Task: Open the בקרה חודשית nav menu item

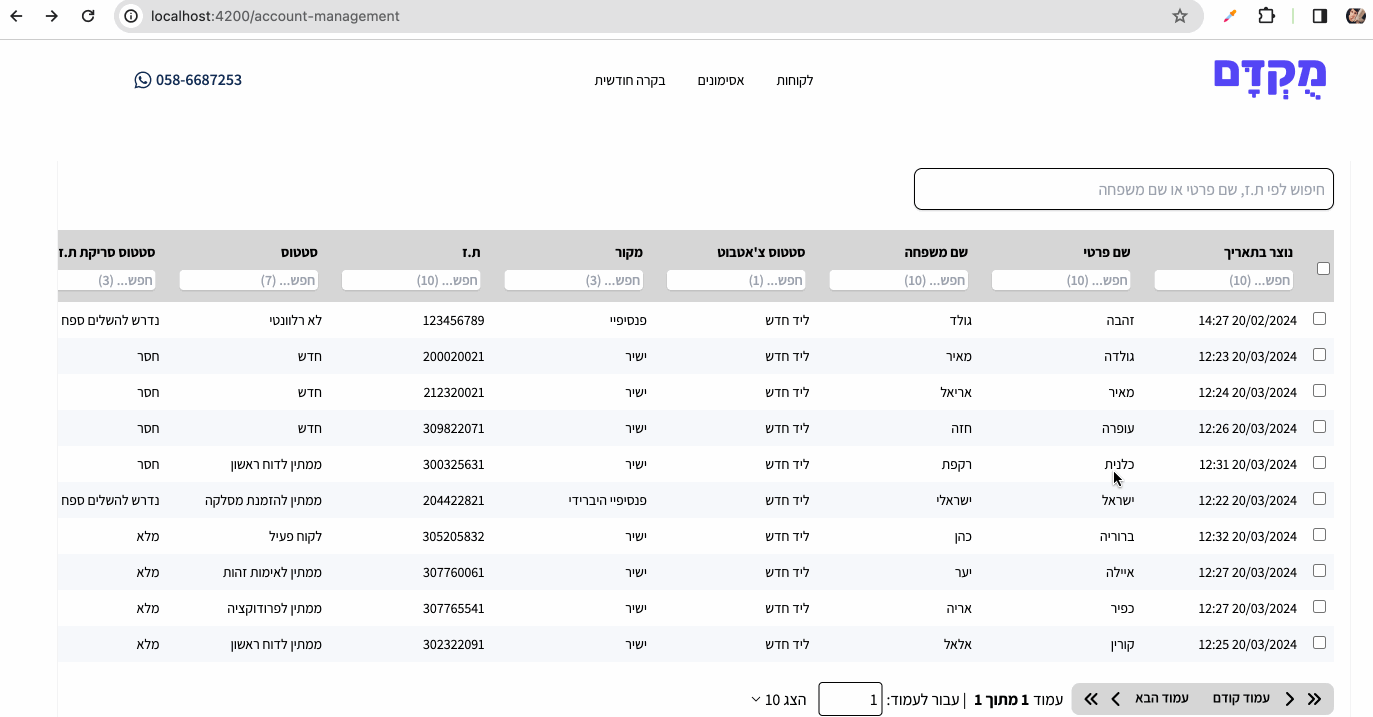Action: pos(630,80)
